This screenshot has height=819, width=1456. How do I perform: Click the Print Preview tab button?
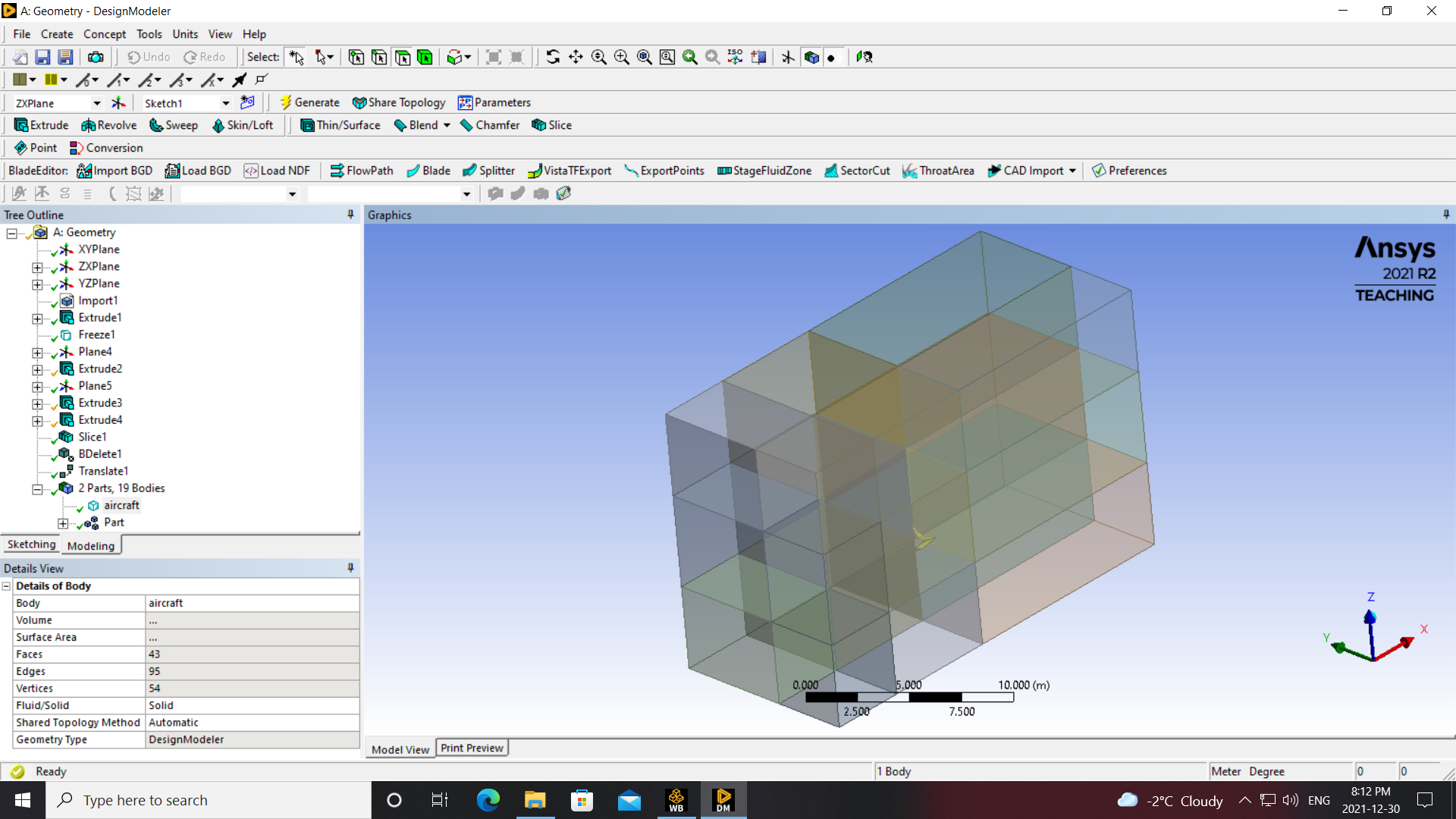click(x=472, y=748)
